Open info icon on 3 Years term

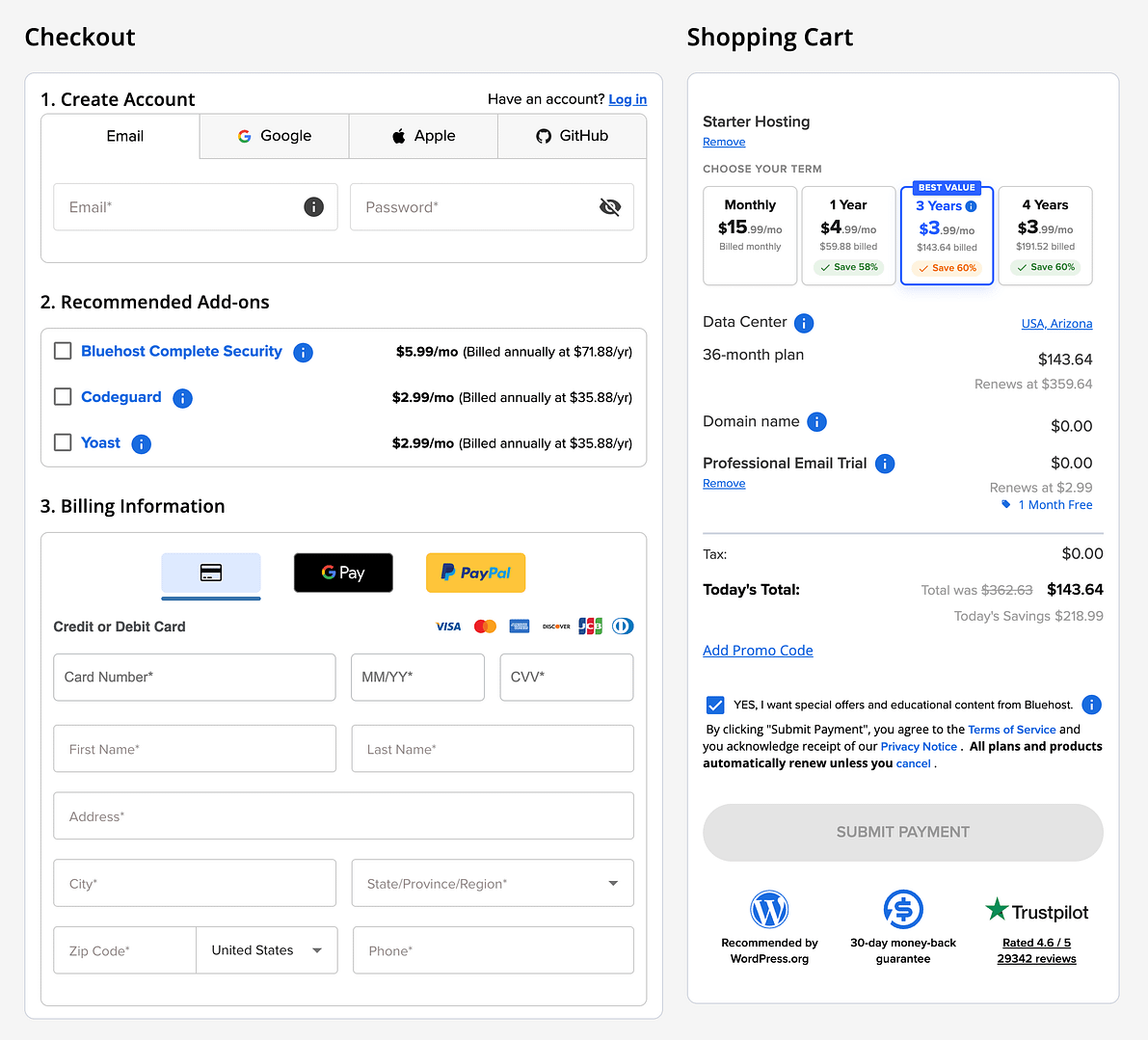click(x=971, y=206)
